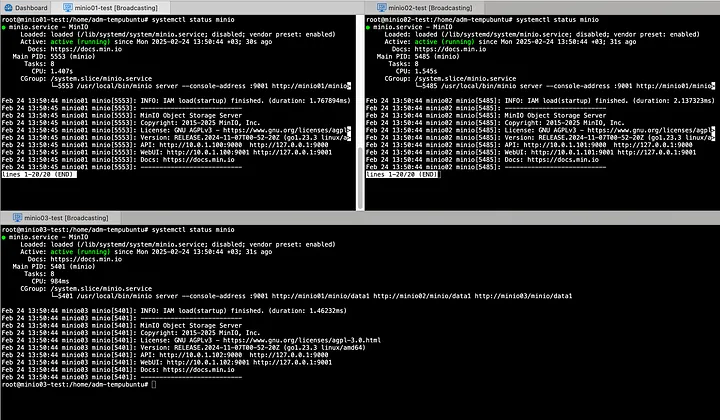Viewport: 720px width, 420px height.
Task: Select the minio02-test Broadcasting tab
Action: click(x=424, y=7)
